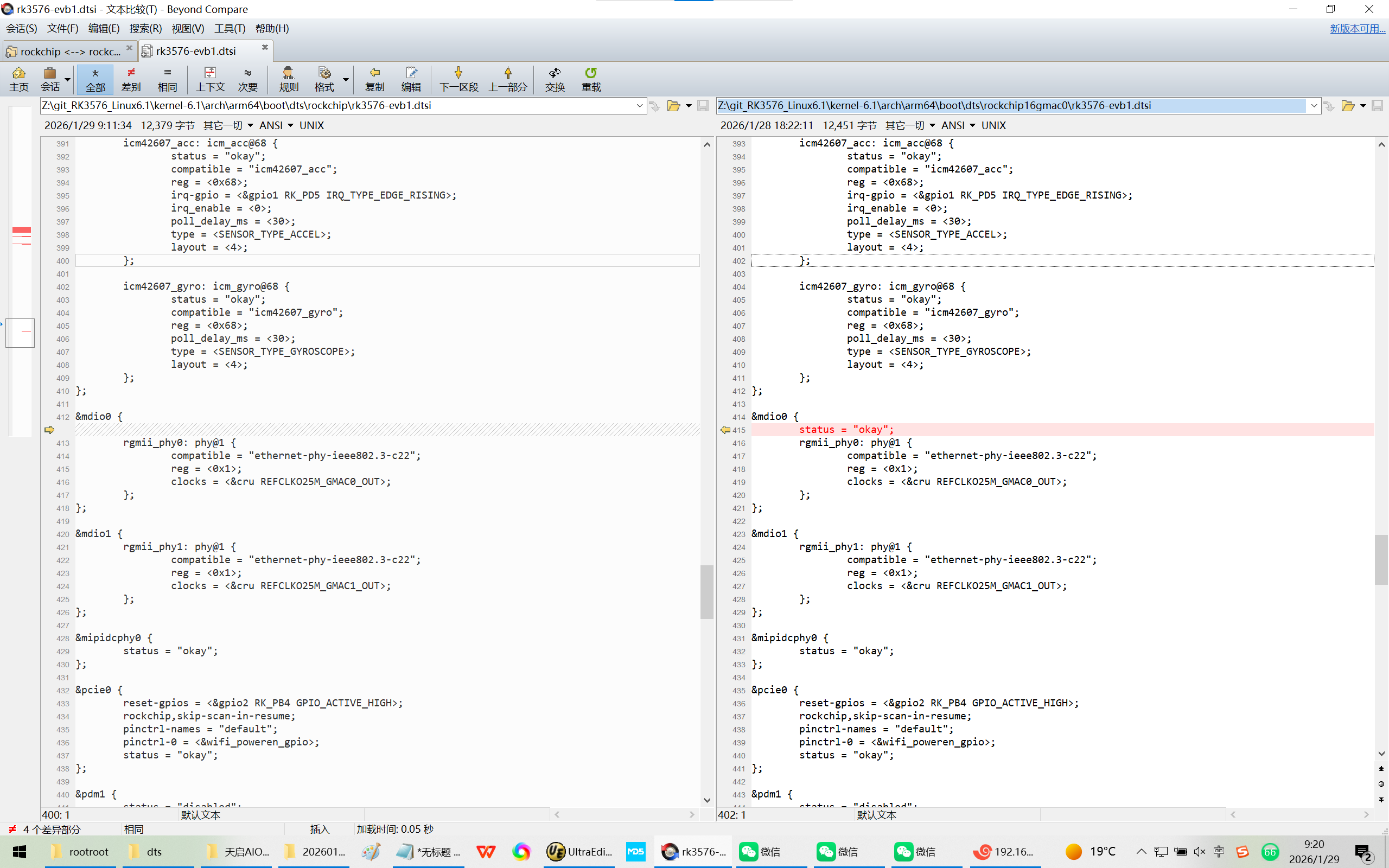Image resolution: width=1389 pixels, height=868 pixels.
Task: Open the Format (格式) dropdown arrow
Action: [346, 79]
